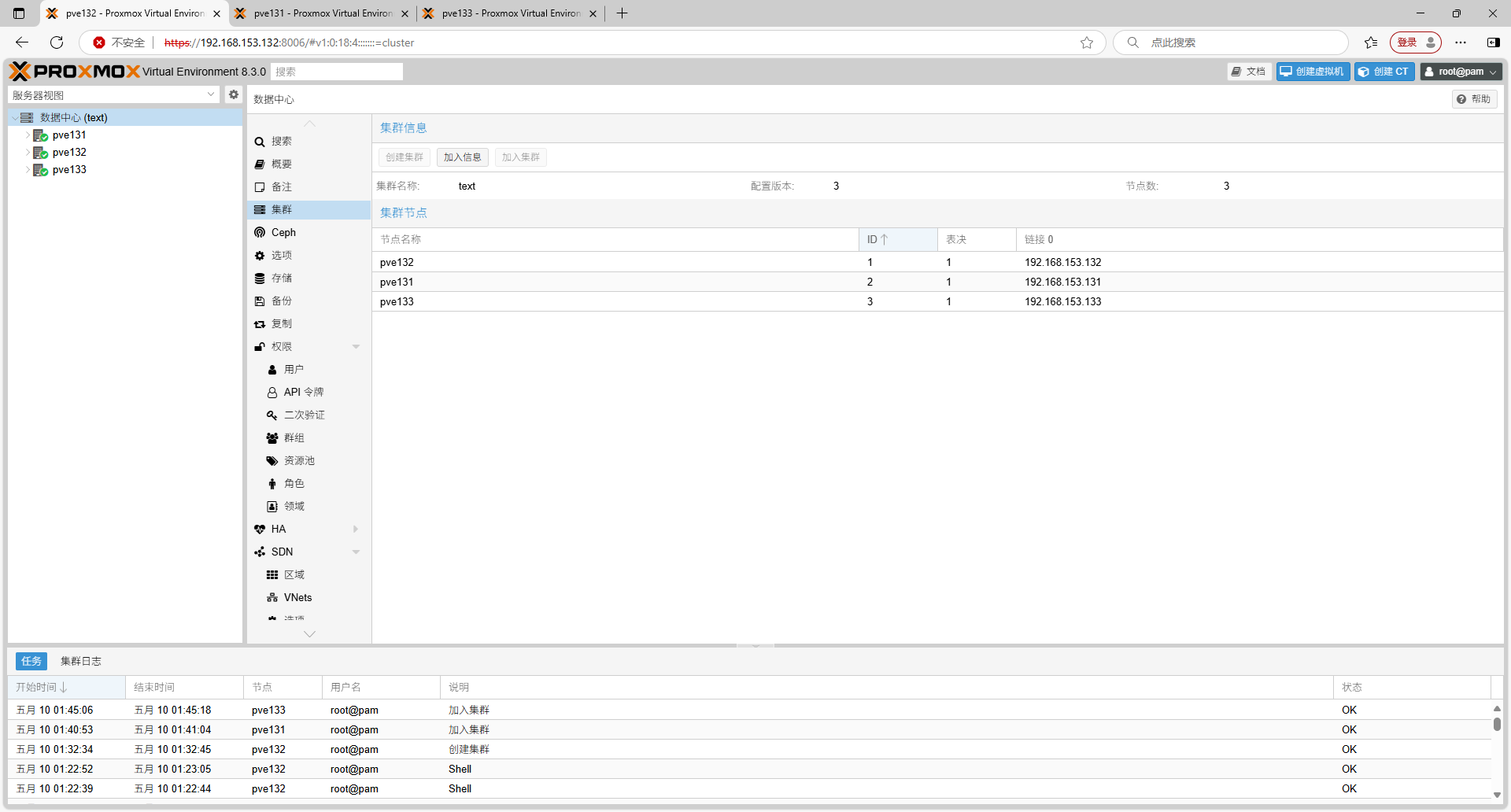Open Two Factor (二次验证) entry

click(308, 415)
